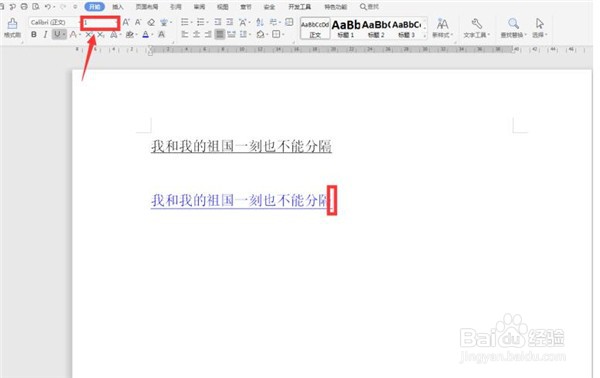Toggle align right

[x=208, y=35]
